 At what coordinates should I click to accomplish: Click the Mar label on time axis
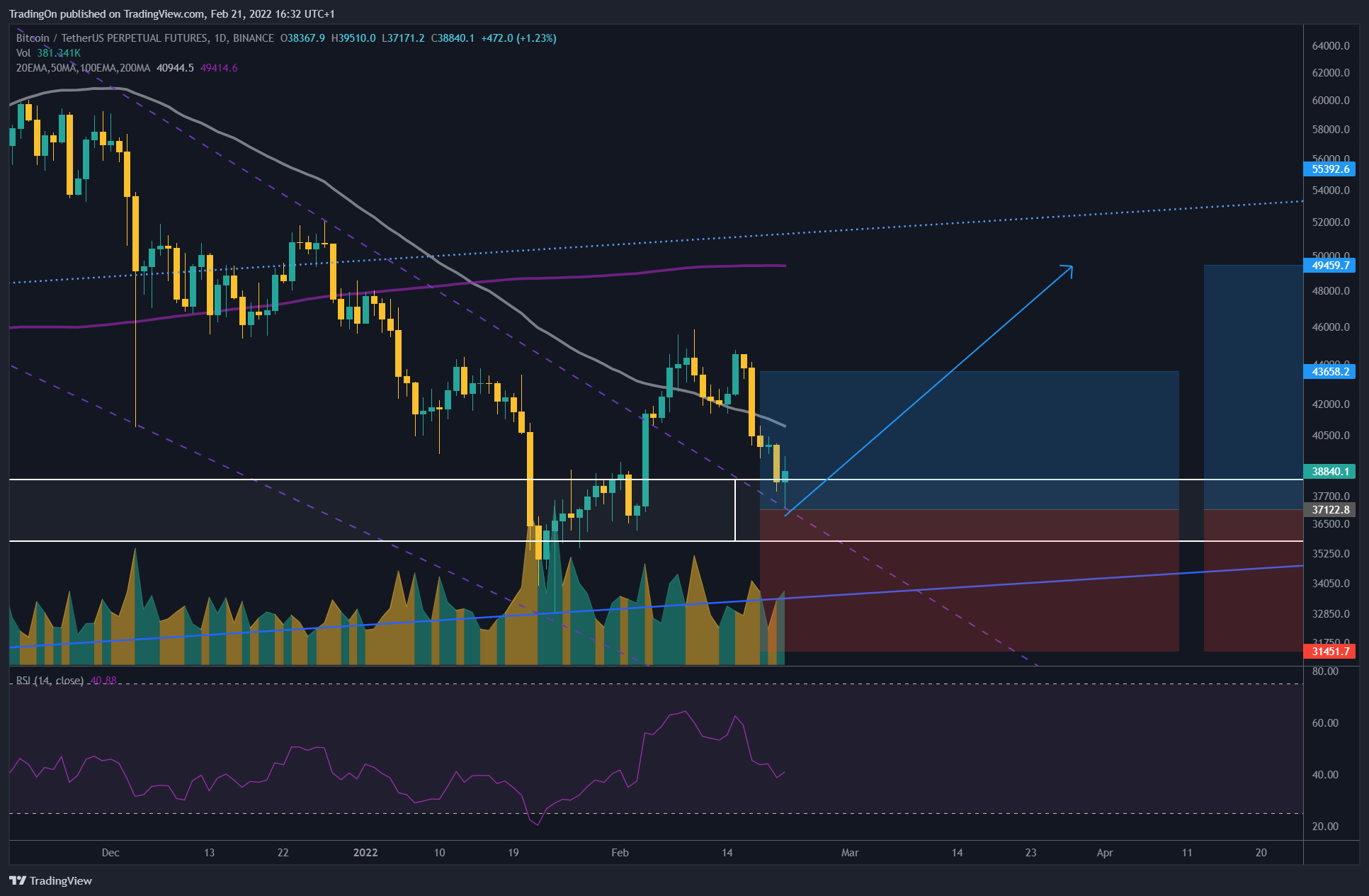click(x=850, y=852)
